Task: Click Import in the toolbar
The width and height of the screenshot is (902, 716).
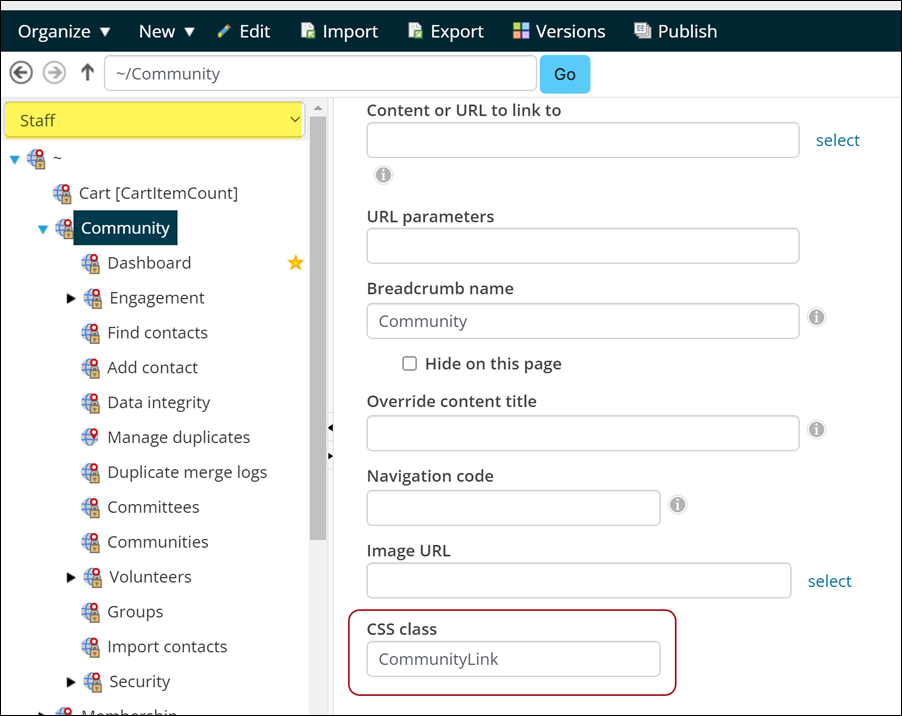Action: (339, 31)
